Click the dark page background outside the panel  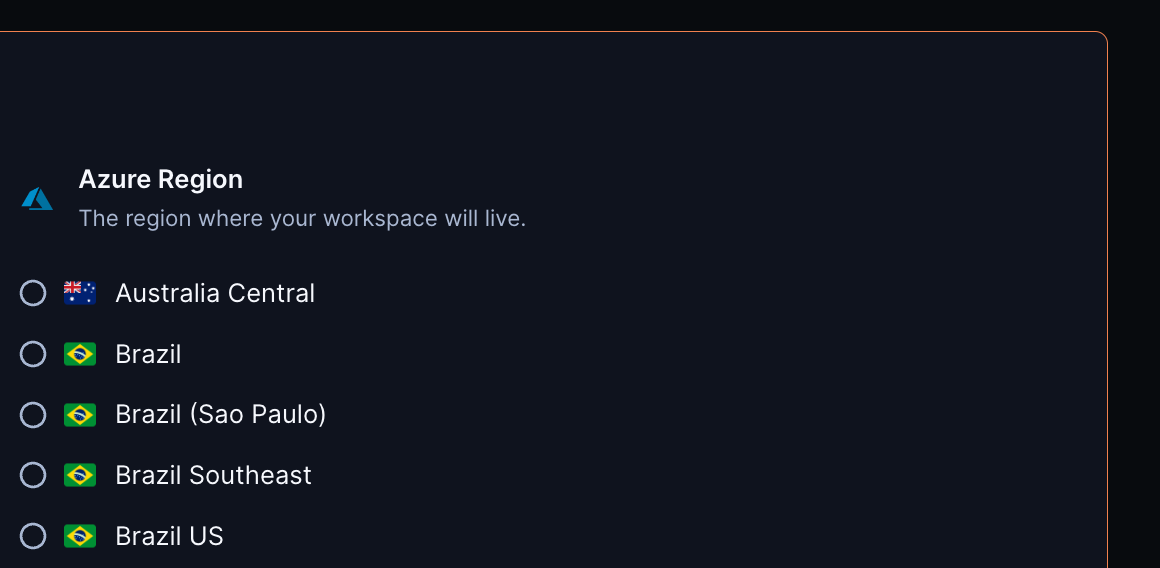click(1135, 300)
